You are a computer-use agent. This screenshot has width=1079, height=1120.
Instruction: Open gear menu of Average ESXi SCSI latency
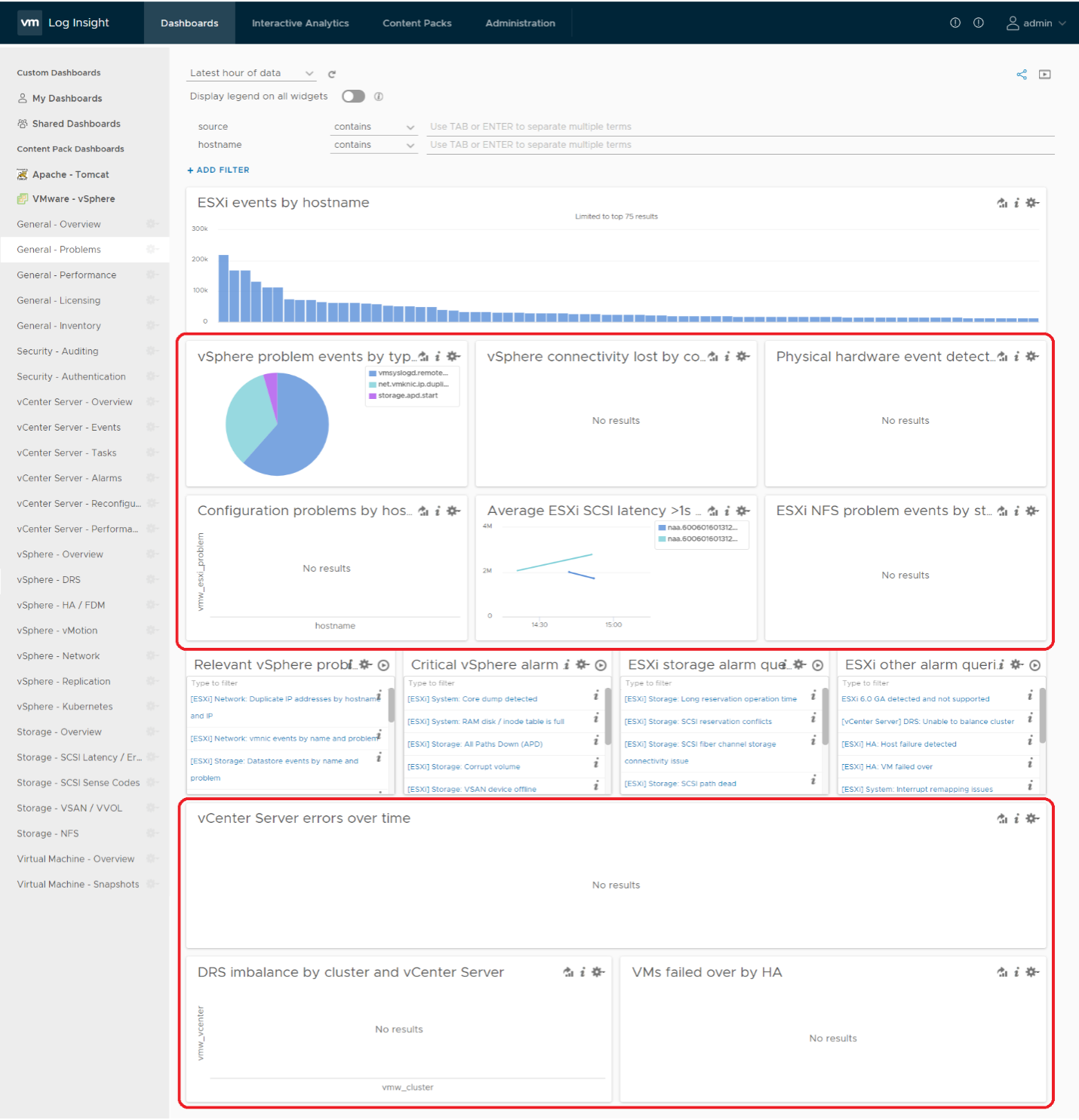[742, 511]
